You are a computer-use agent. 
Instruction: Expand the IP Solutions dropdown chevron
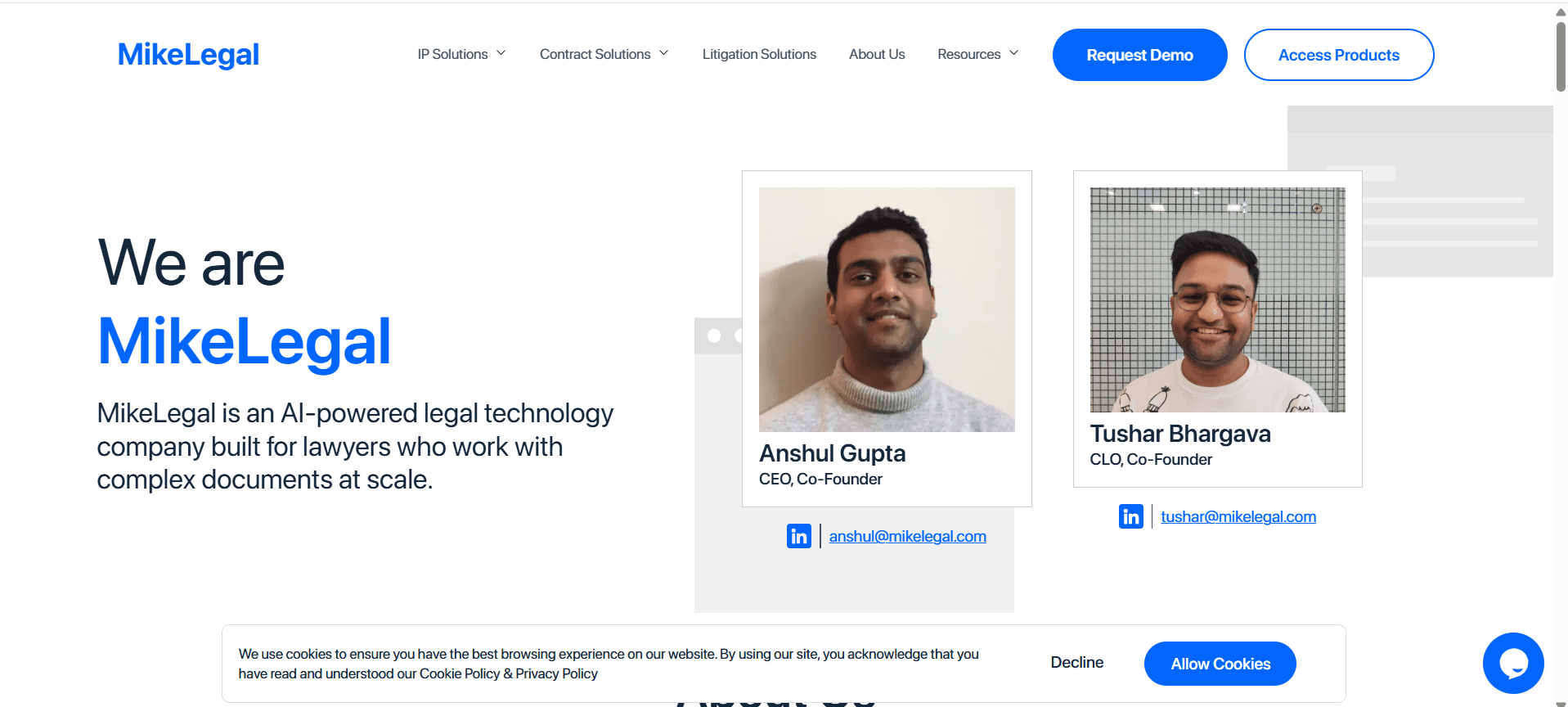pyautogui.click(x=501, y=53)
